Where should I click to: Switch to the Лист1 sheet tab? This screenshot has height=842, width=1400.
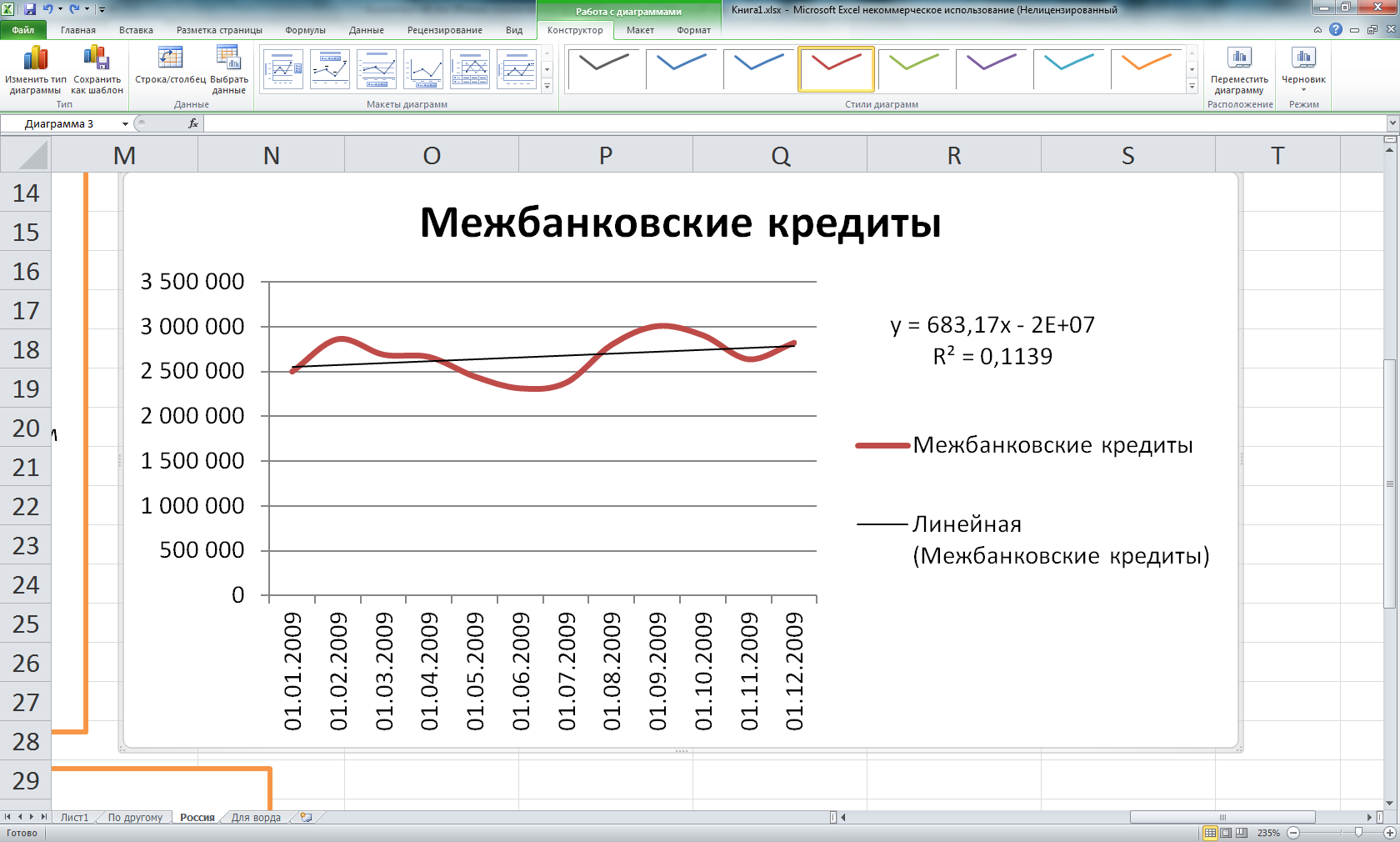(74, 818)
